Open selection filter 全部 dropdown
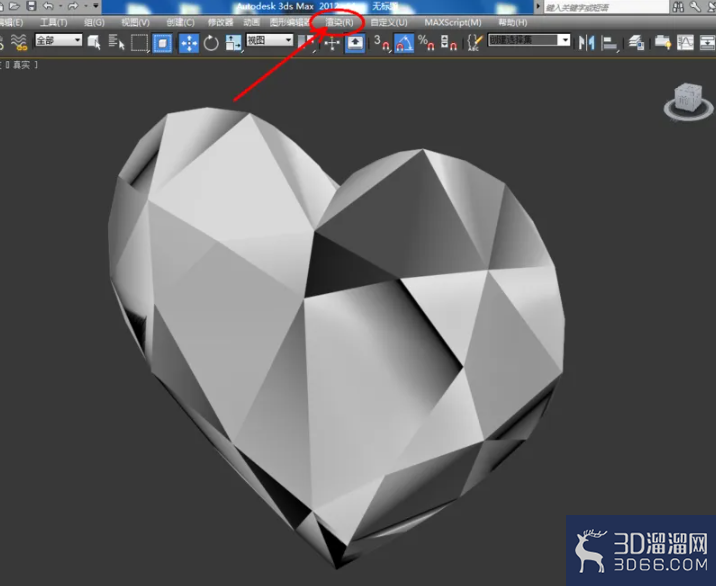Screen dimensions: 716x586 coord(58,40)
